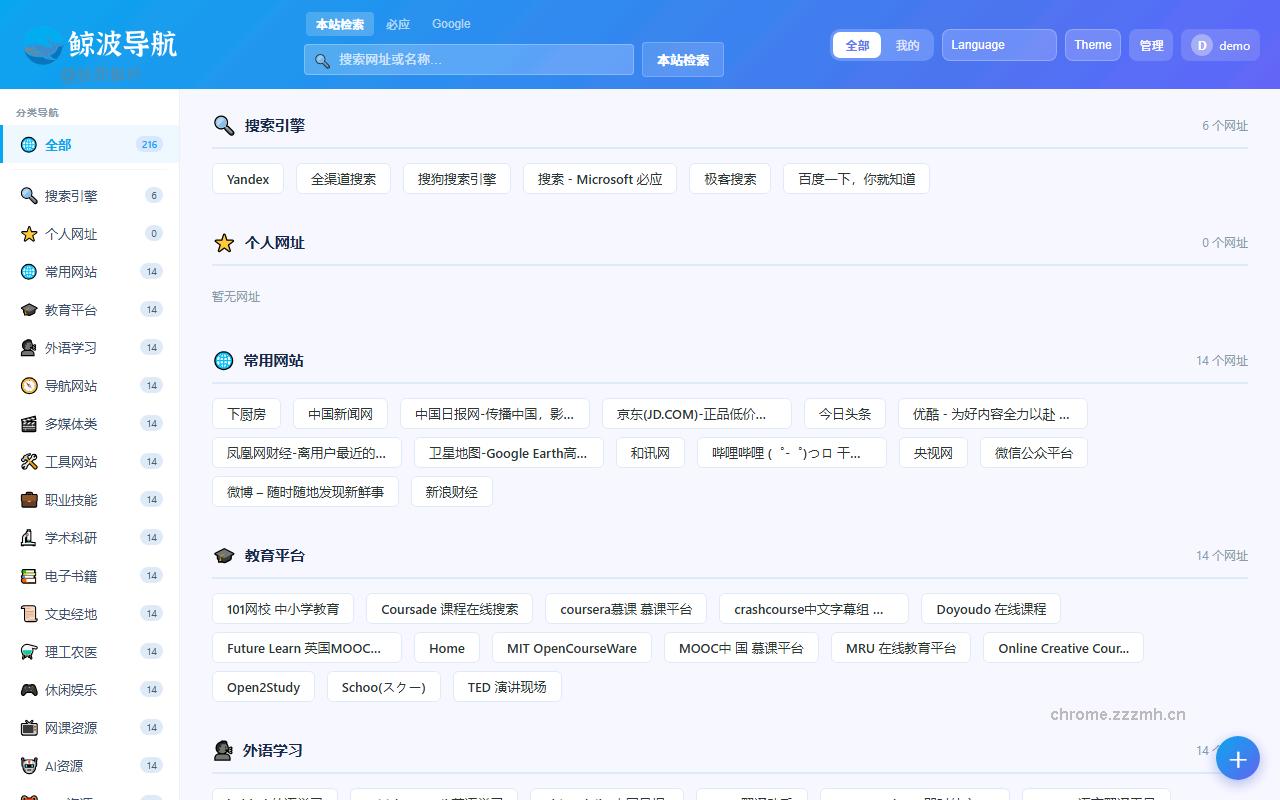Open the 今日头条 site link
The image size is (1280, 800).
(x=845, y=414)
